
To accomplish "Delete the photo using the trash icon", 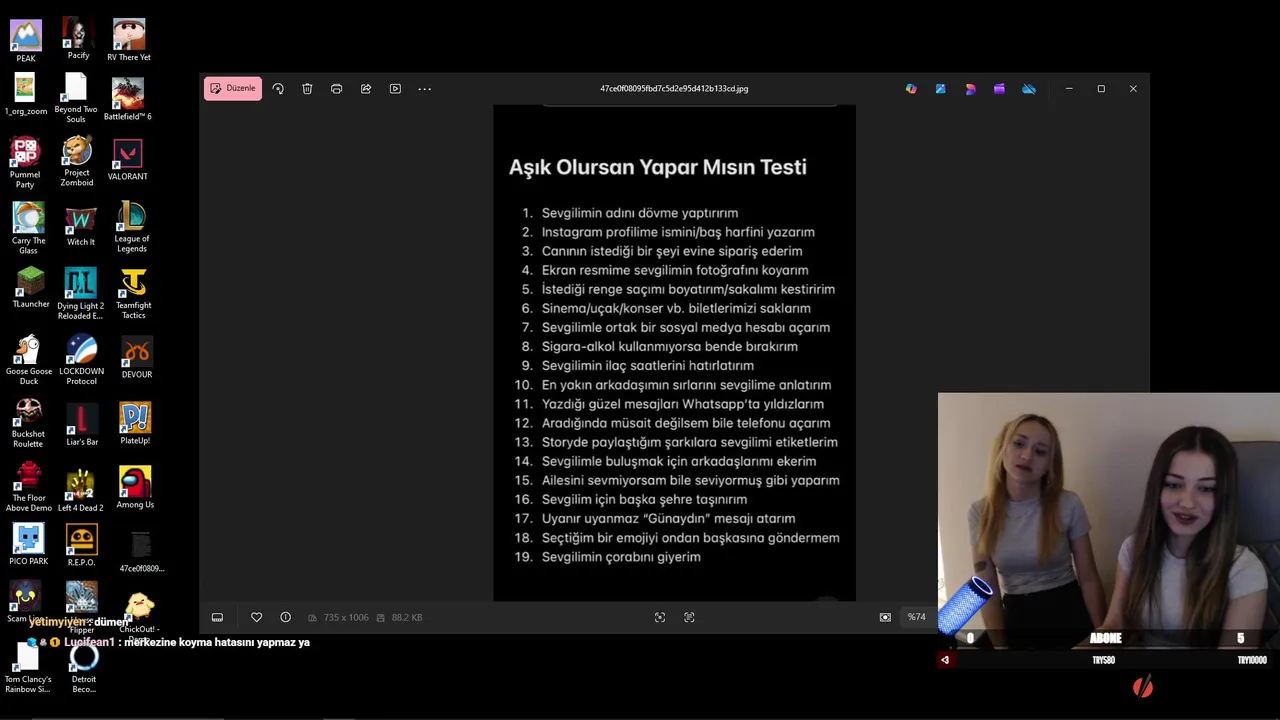I will (307, 89).
